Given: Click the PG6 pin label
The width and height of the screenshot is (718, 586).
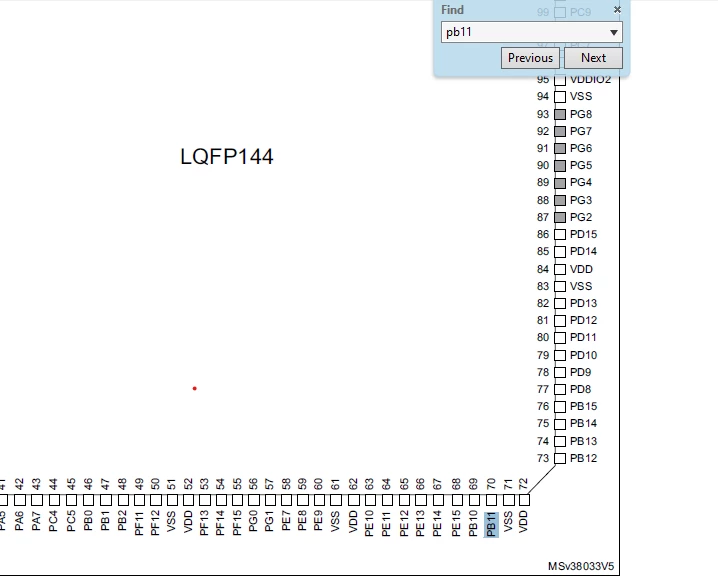Looking at the screenshot, I should (581, 148).
